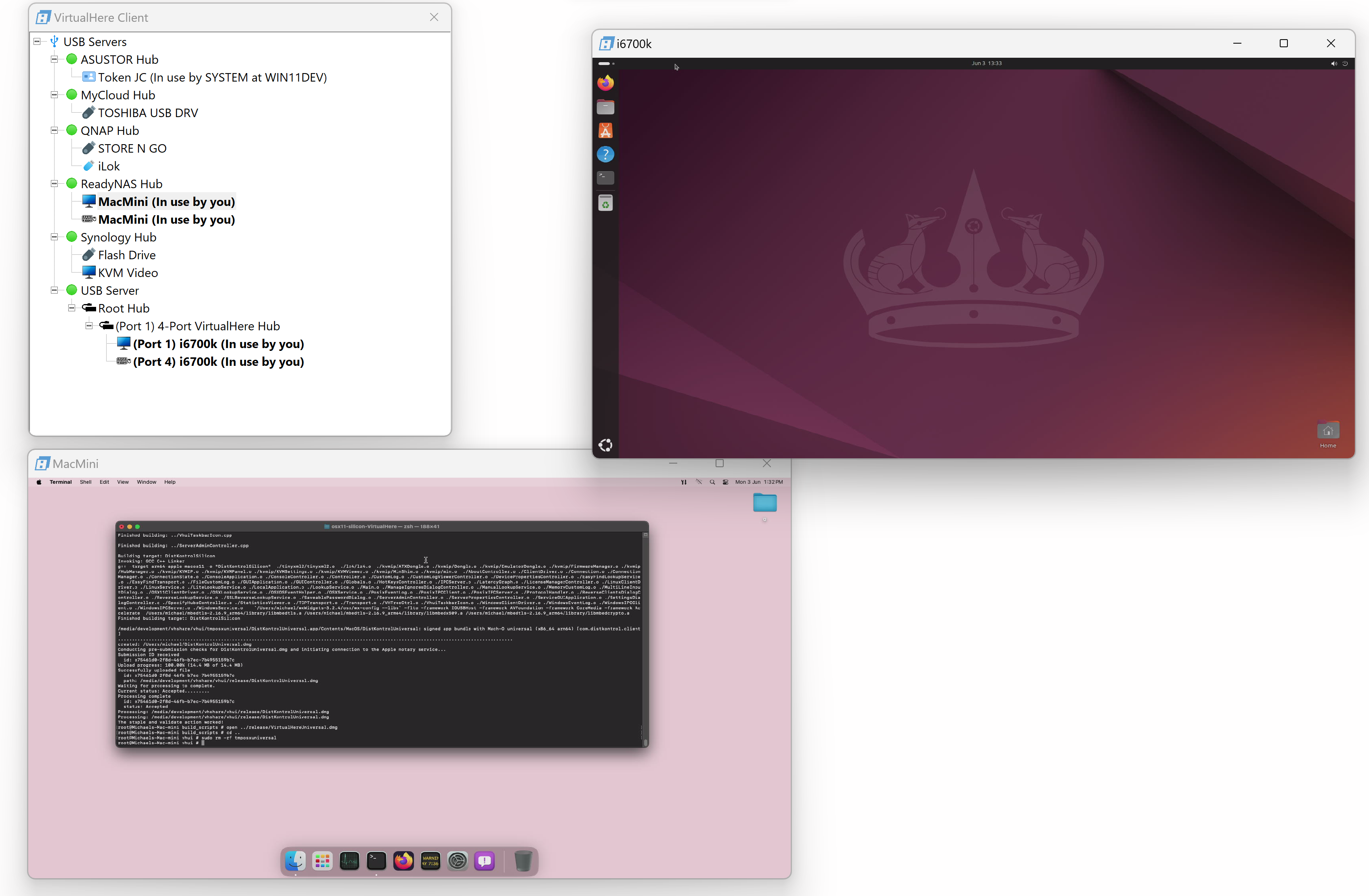Open the Trash in macOS dock
This screenshot has height=896, width=1369.
coord(523,860)
